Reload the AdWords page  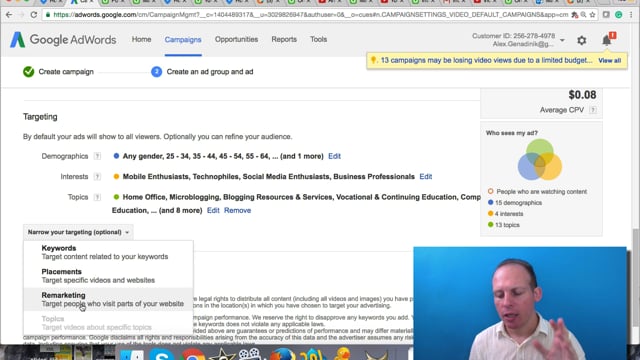pyautogui.click(x=34, y=15)
